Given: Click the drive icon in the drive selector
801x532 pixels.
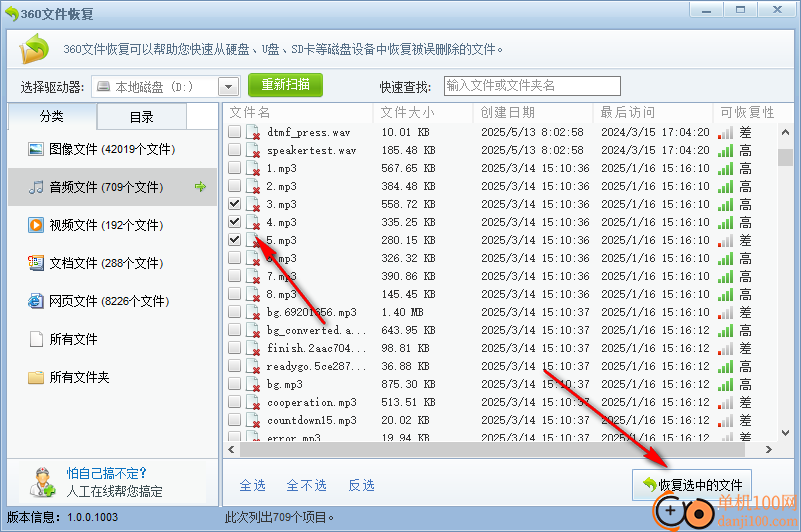Looking at the screenshot, I should pyautogui.click(x=104, y=86).
